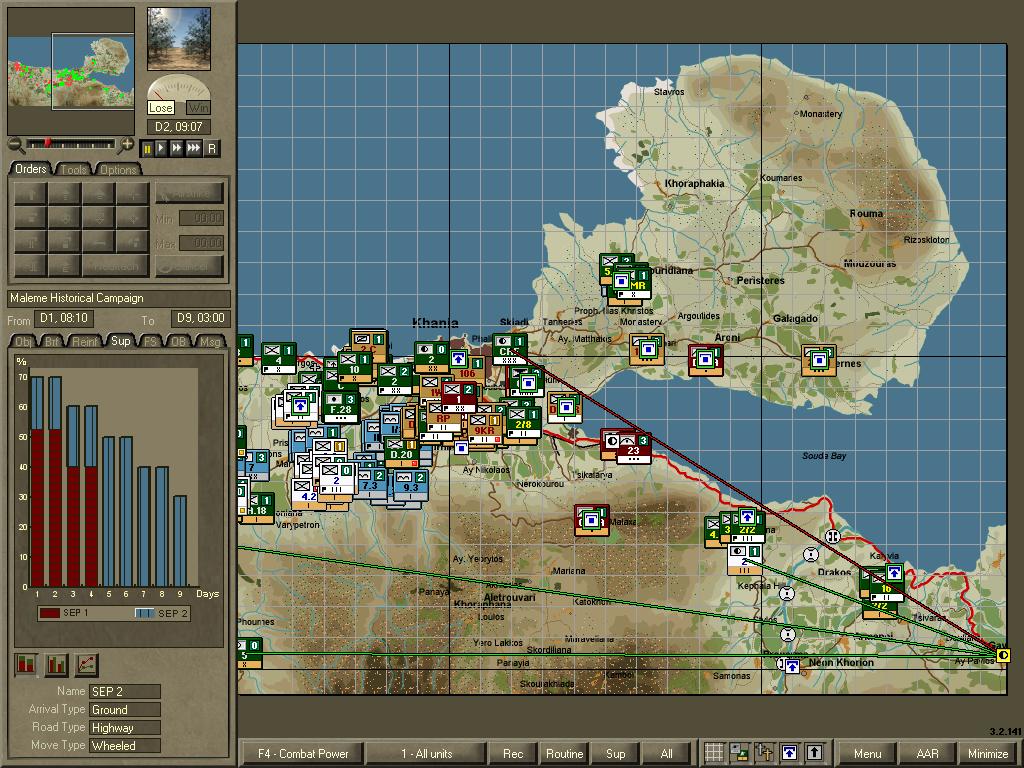Screen dimensions: 1024x768
Task: Open the OB order of battle tab
Action: click(178, 342)
